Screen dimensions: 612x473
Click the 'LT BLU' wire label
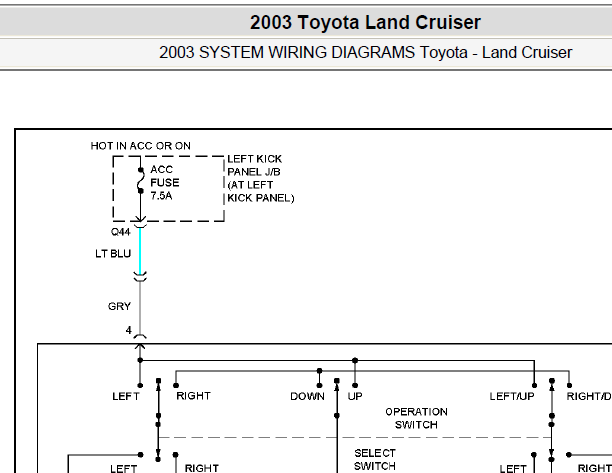[113, 254]
